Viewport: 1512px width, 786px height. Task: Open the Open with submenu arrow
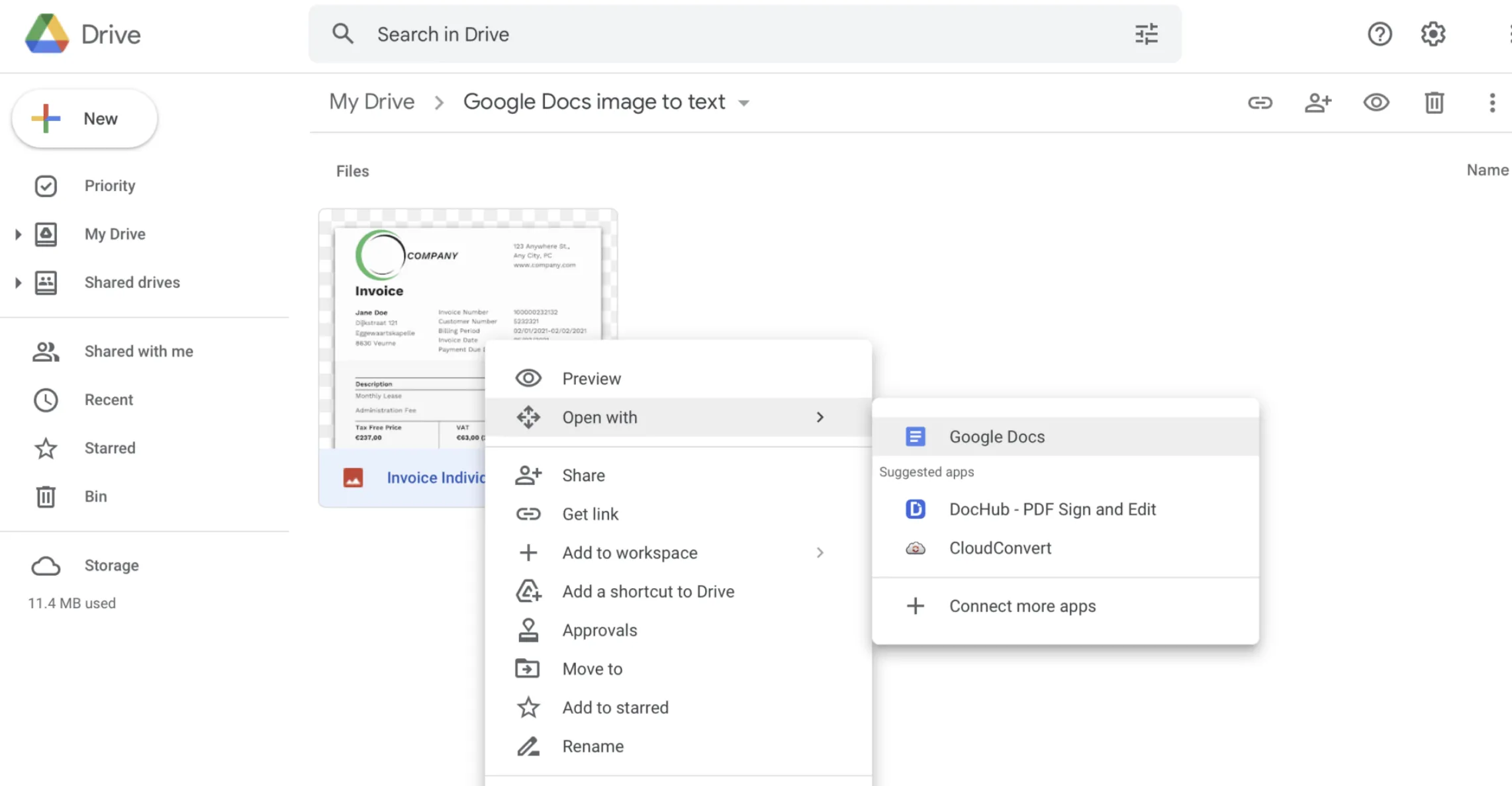coord(820,417)
